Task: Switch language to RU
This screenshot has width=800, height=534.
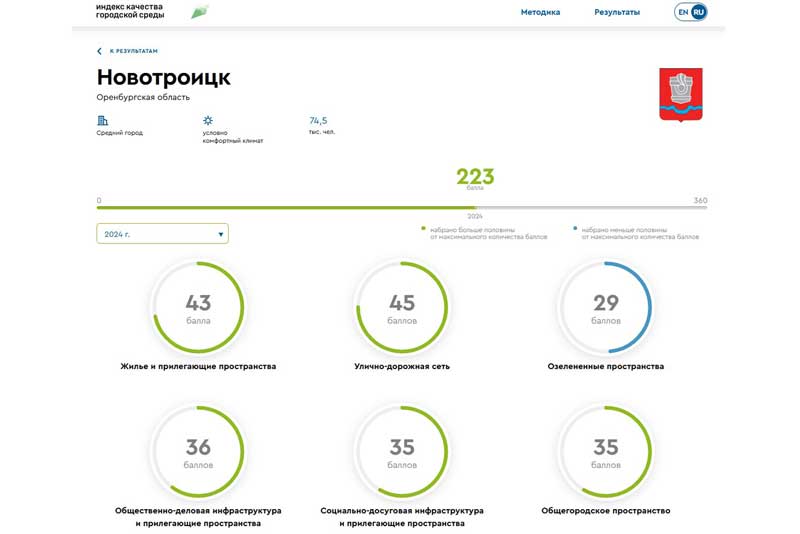Action: coord(698,12)
